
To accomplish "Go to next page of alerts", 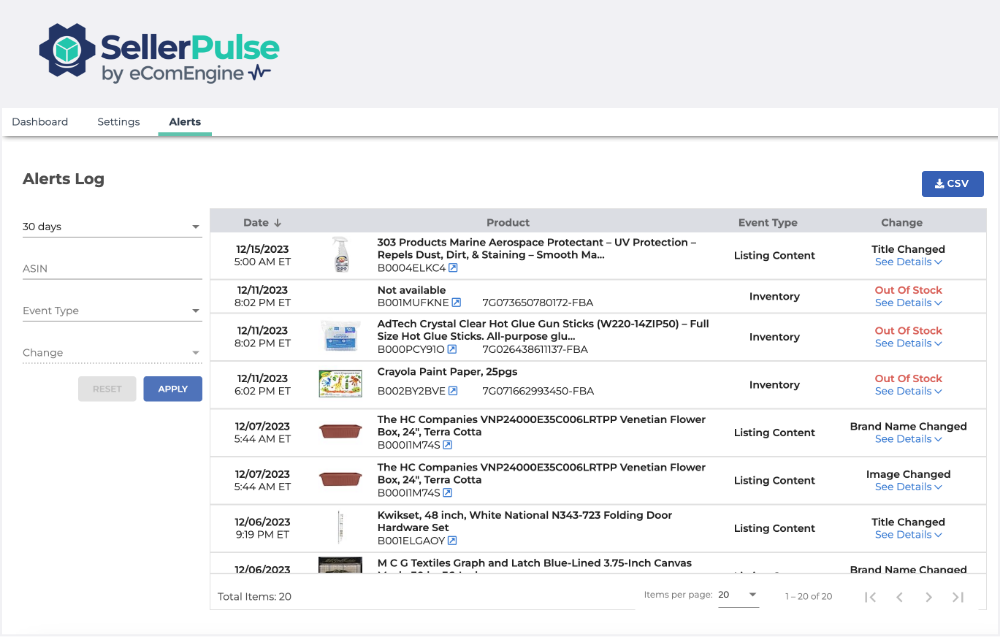I will point(928,597).
